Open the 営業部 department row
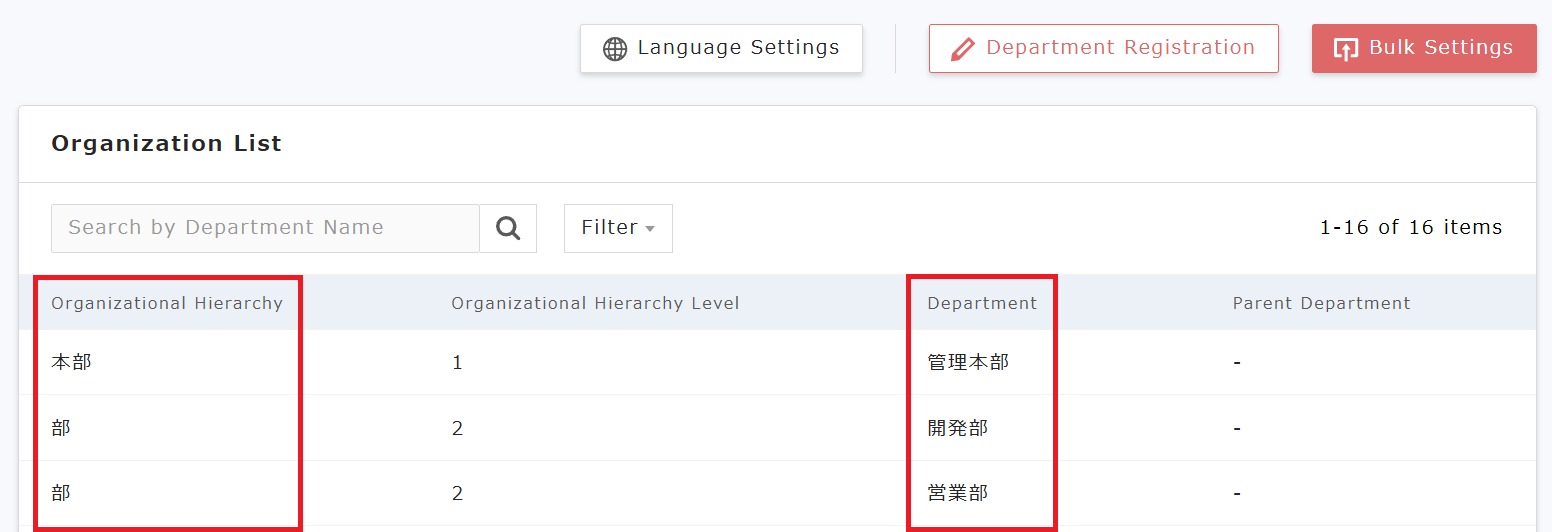The image size is (1552, 532). pyautogui.click(x=958, y=493)
